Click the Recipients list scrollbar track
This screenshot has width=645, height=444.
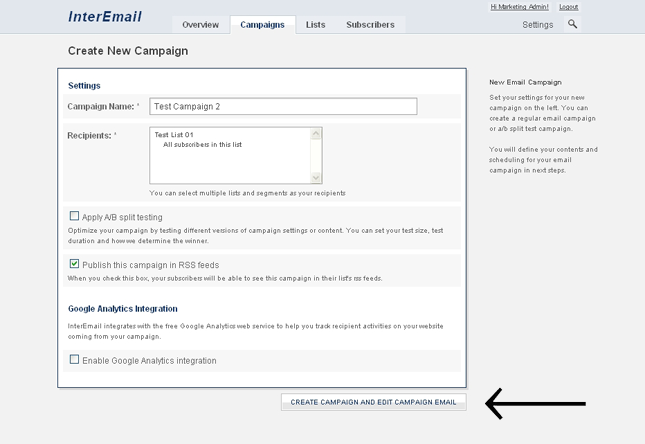tap(317, 156)
